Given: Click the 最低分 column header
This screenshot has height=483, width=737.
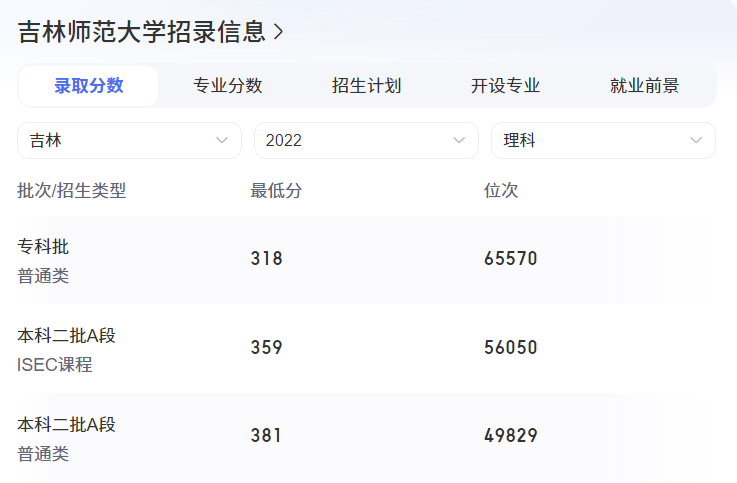Looking at the screenshot, I should [276, 190].
